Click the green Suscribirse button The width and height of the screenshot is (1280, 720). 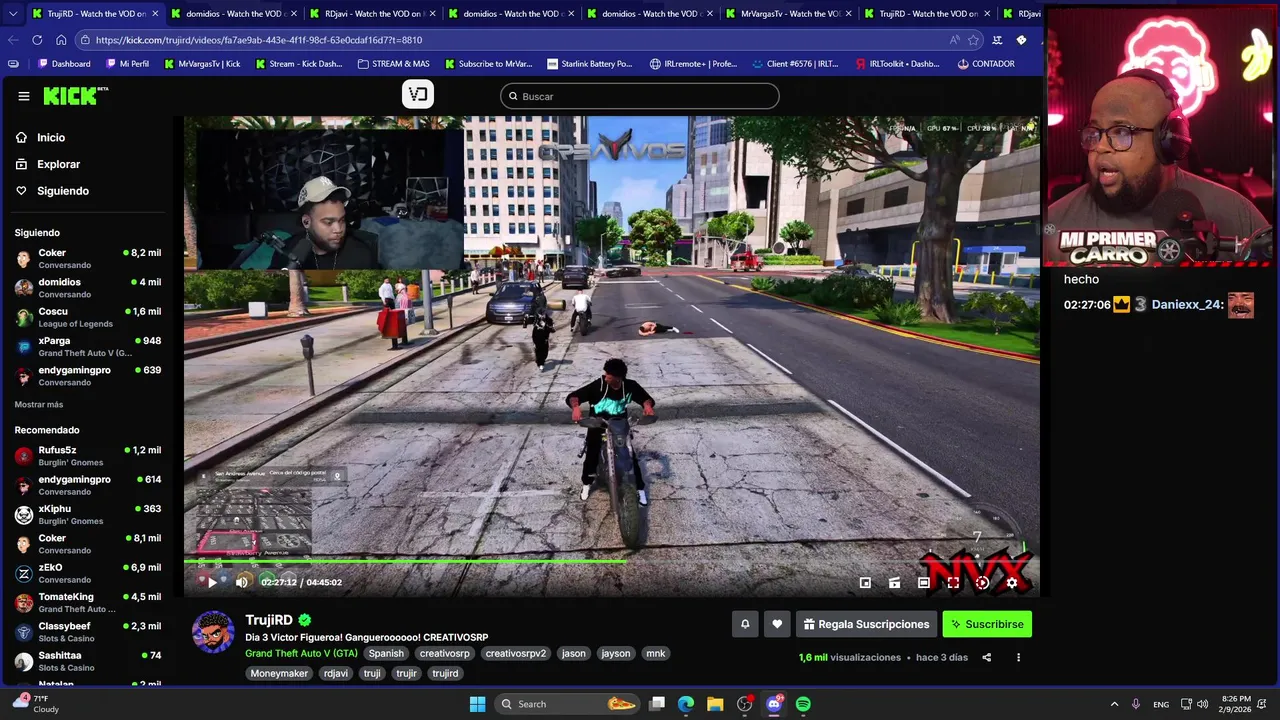(987, 624)
